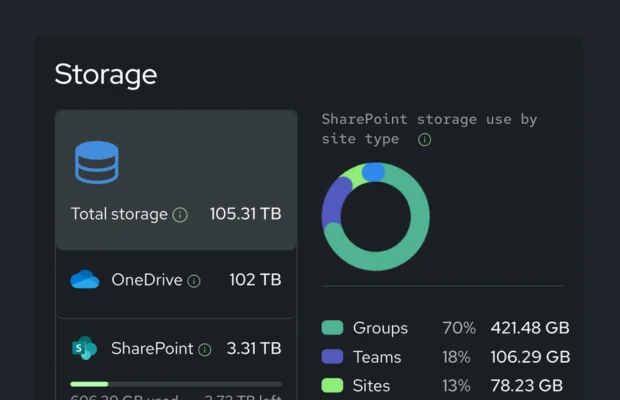This screenshot has width=620, height=400.
Task: Open info icon after 'site type' heading
Action: [424, 140]
